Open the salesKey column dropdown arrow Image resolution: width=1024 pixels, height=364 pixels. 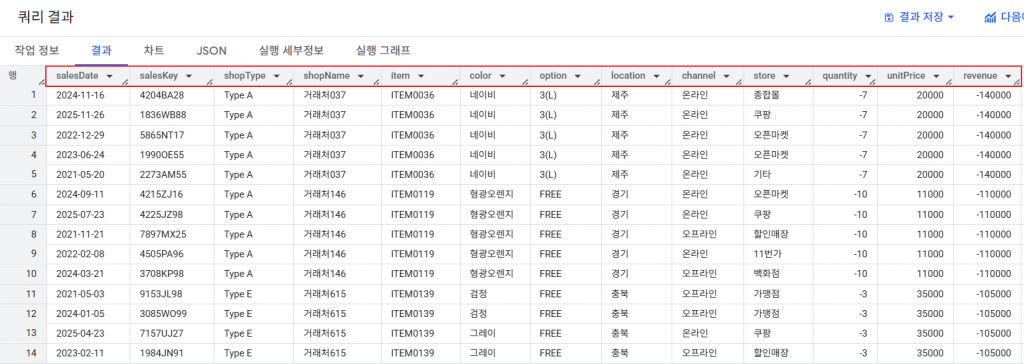pyautogui.click(x=189, y=76)
